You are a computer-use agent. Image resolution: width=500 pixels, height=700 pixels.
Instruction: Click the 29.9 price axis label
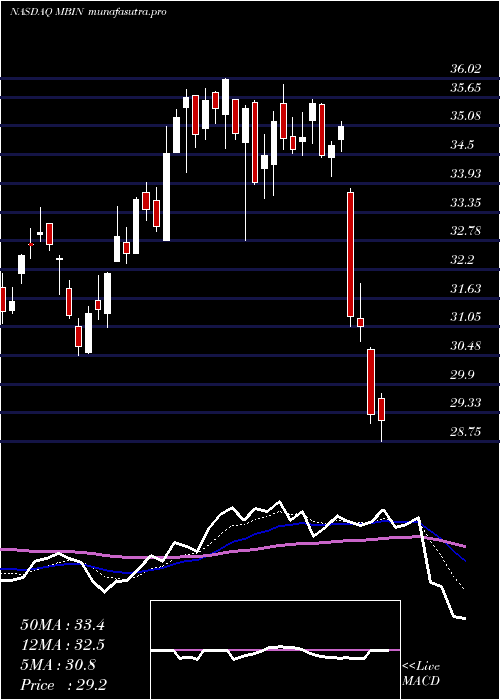pyautogui.click(x=462, y=375)
